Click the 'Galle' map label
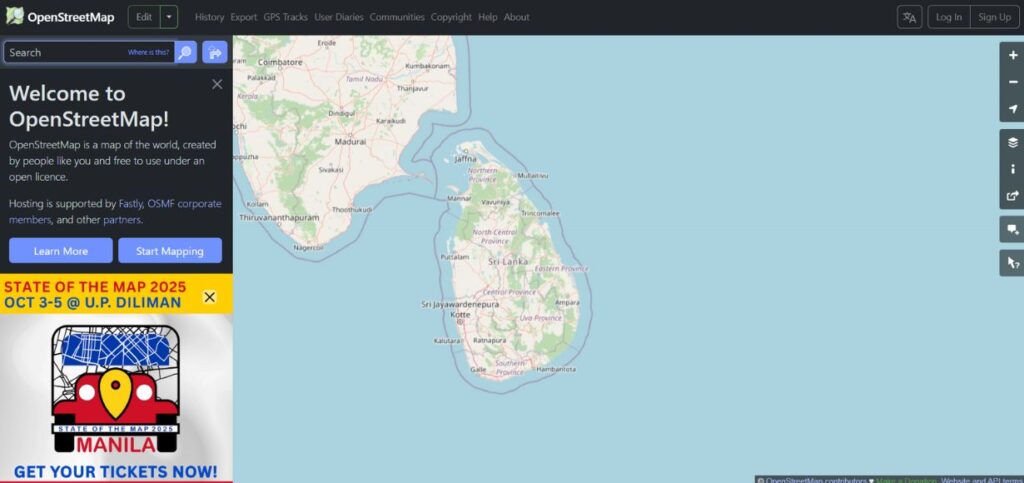Image resolution: width=1024 pixels, height=483 pixels. point(478,369)
